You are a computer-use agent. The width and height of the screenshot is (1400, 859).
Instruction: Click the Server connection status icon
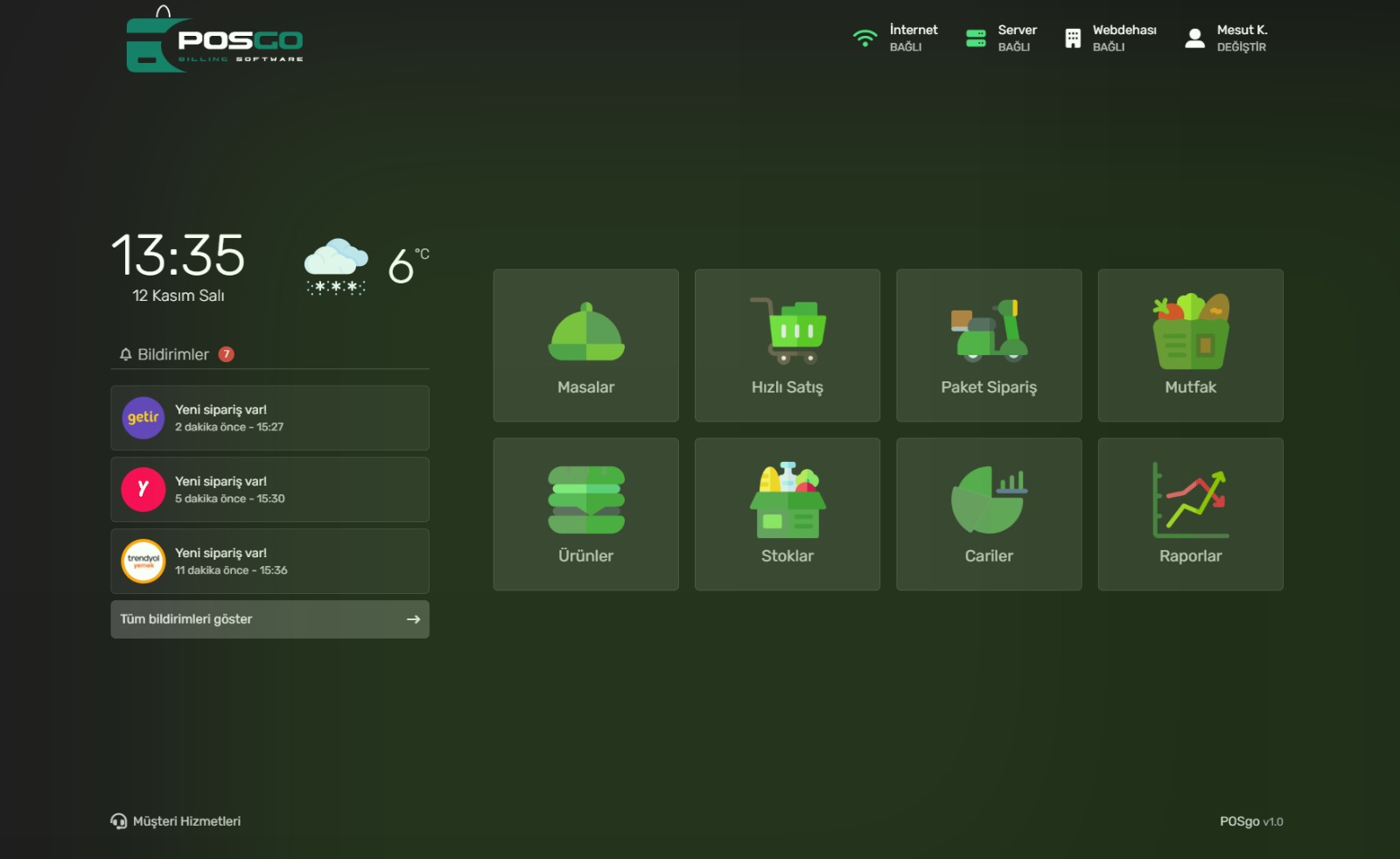coord(976,38)
